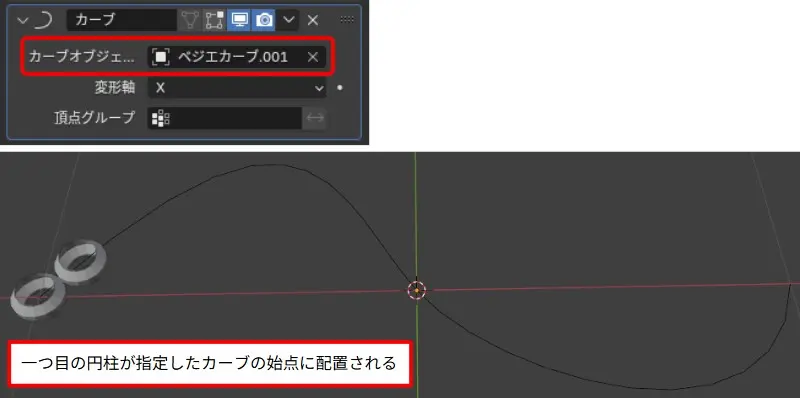Select the カーブ modifier name field
The height and width of the screenshot is (398, 800).
tap(122, 20)
